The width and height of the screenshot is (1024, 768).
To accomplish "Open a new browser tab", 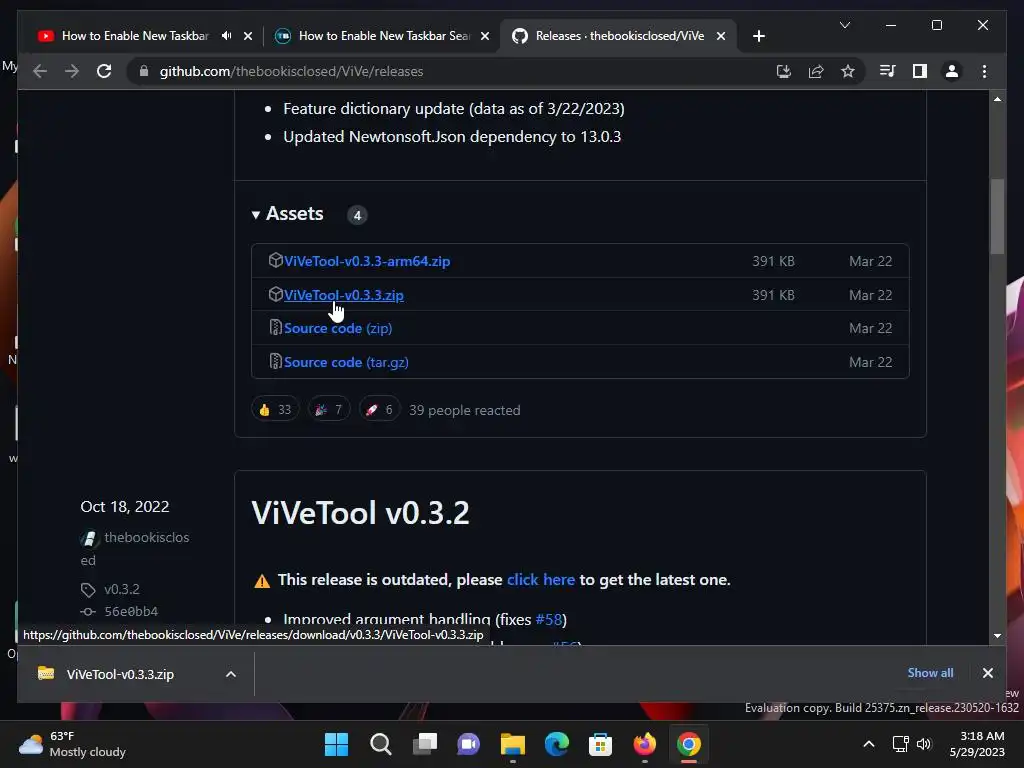I will pyautogui.click(x=758, y=36).
